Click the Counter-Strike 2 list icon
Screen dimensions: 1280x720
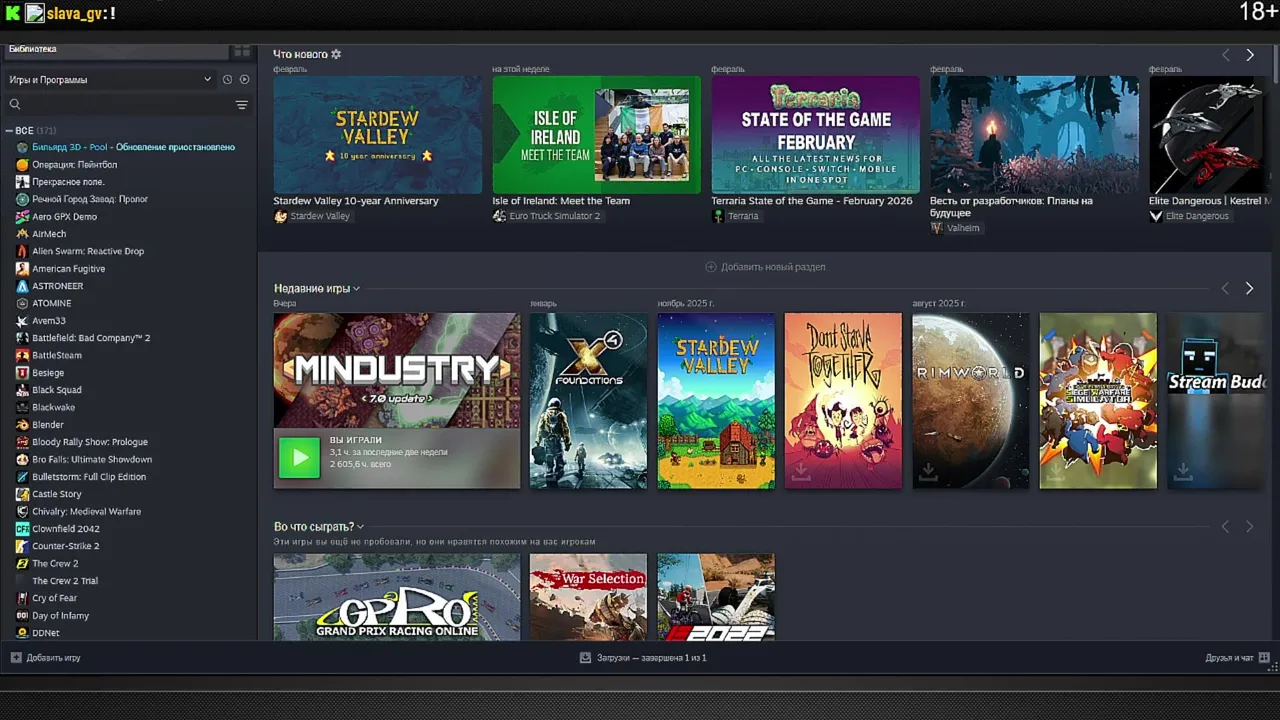(22, 546)
